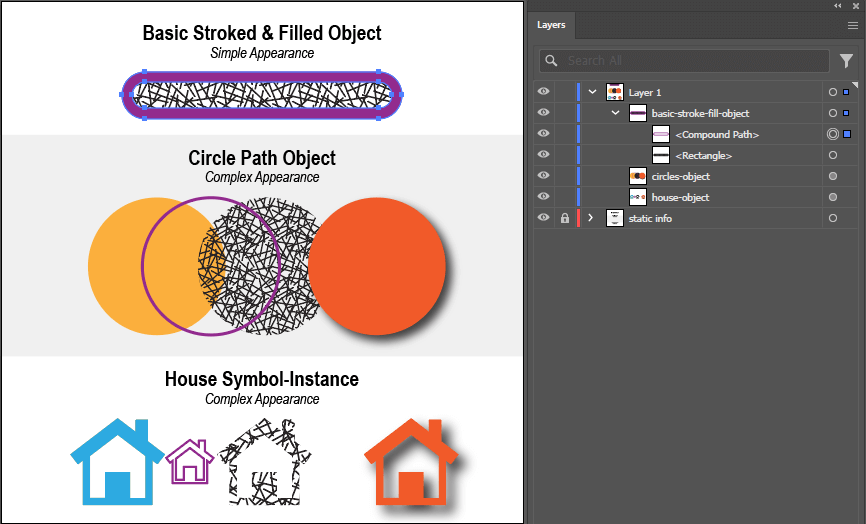Click the target circle for house-object

pyautogui.click(x=833, y=197)
